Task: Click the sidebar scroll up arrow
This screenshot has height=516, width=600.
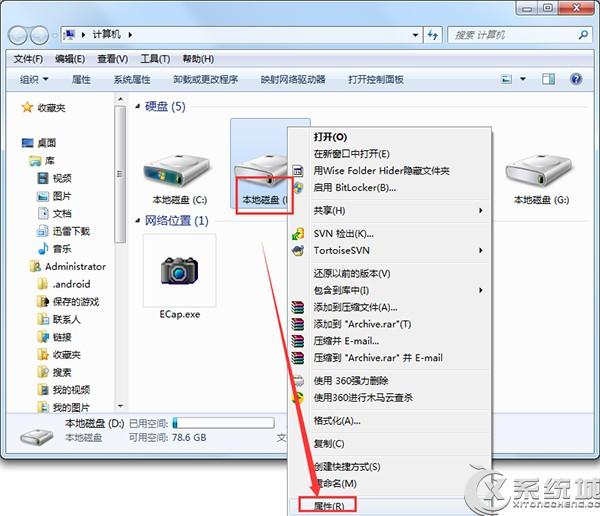Action: click(x=121, y=99)
